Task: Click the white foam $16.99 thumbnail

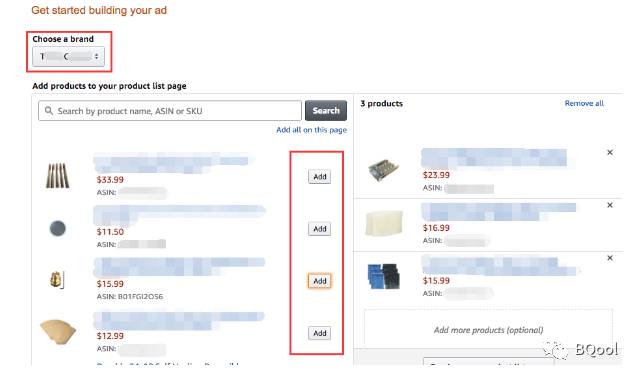Action: coord(384,223)
